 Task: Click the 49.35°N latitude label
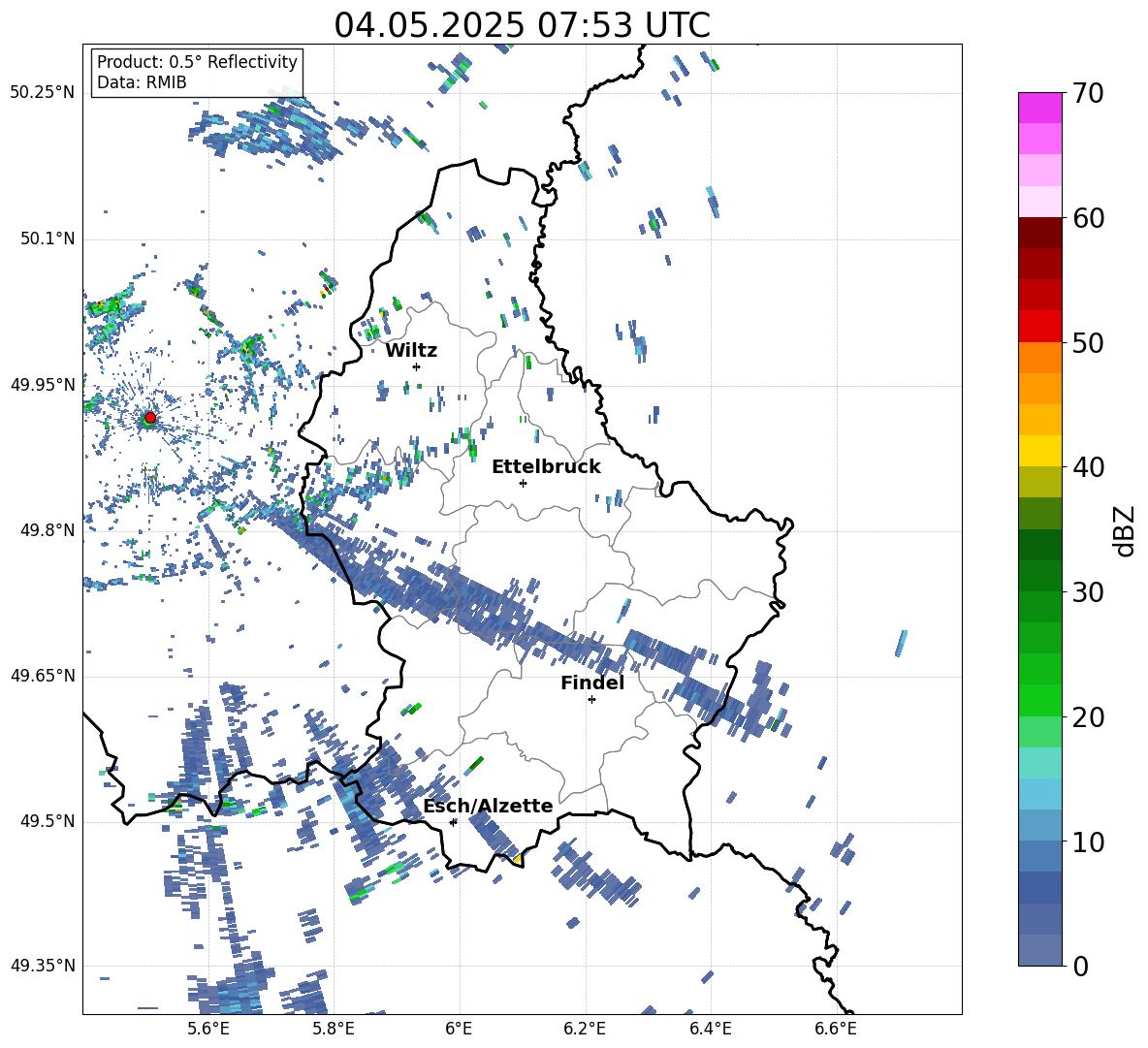point(42,966)
